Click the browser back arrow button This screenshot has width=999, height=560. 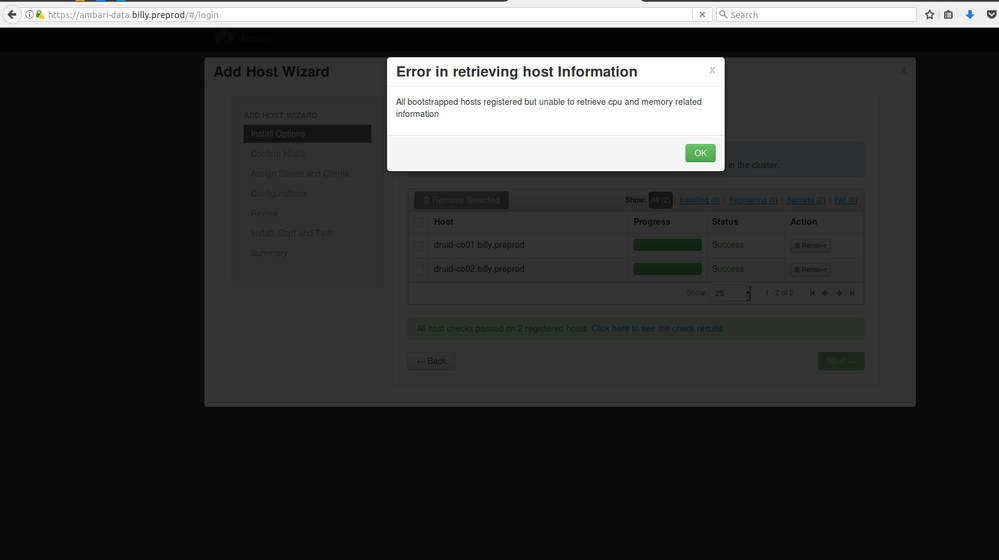click(x=12, y=14)
